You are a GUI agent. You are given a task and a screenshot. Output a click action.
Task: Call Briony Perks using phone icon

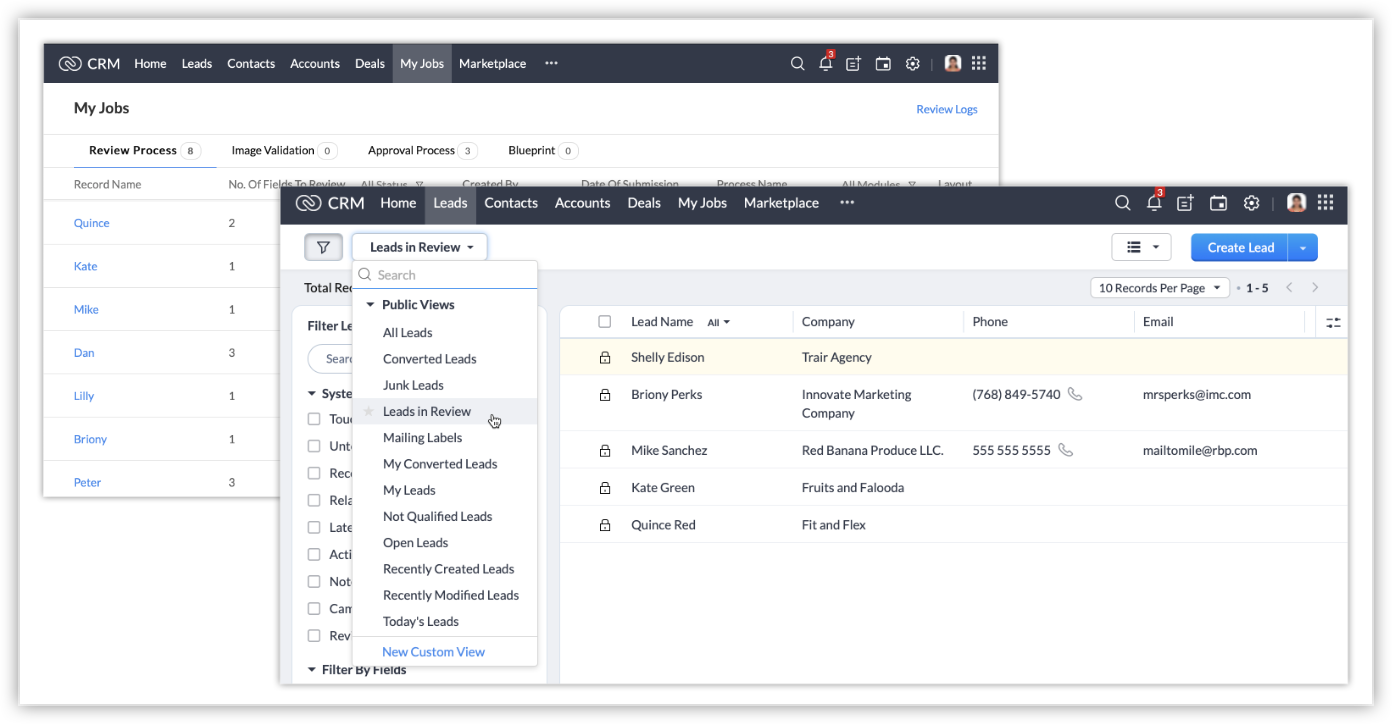pyautogui.click(x=1075, y=394)
